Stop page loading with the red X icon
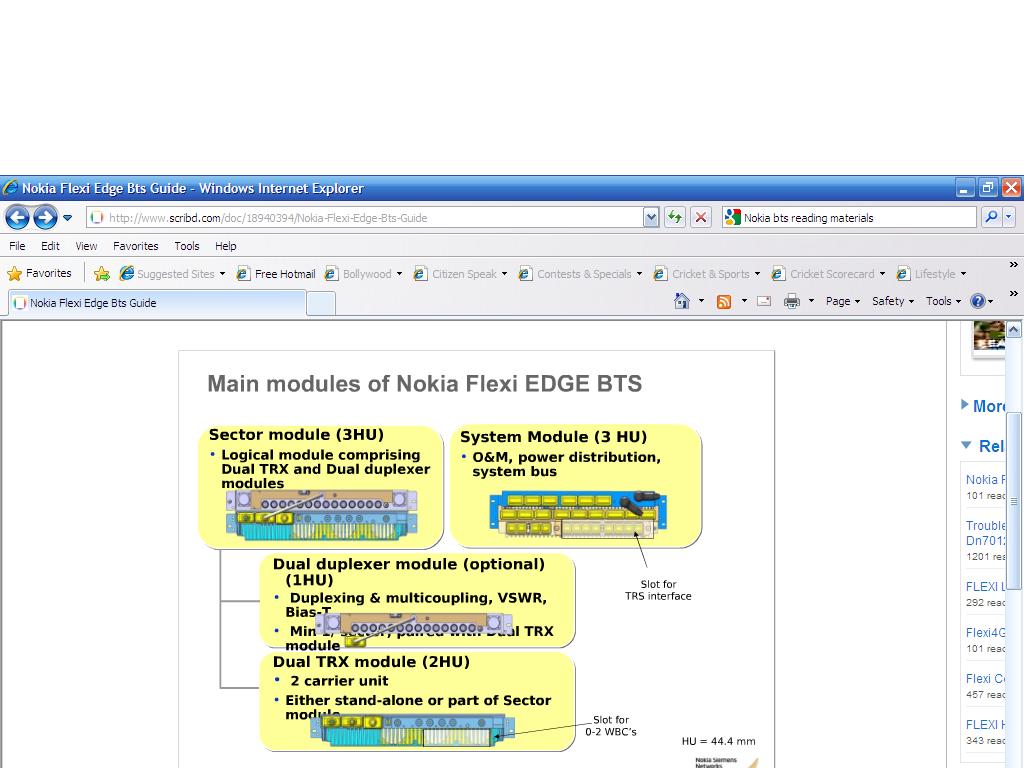 point(701,217)
